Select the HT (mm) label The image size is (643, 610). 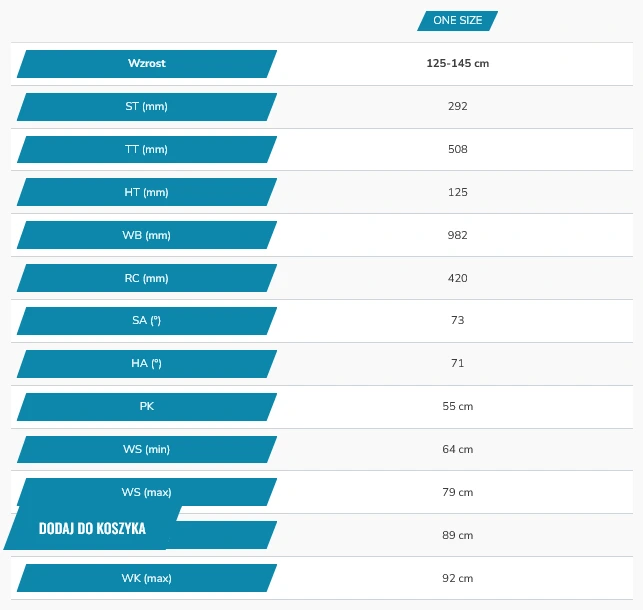click(146, 192)
